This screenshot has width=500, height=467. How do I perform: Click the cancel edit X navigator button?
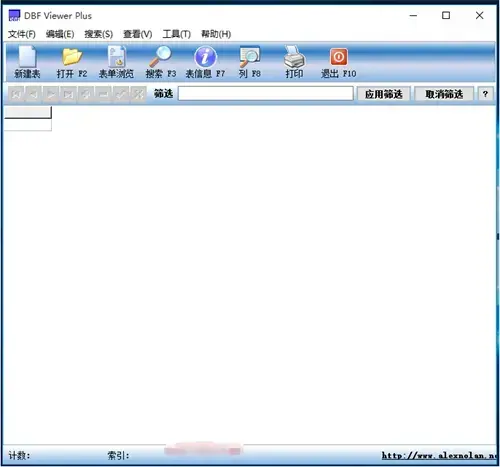pos(138,94)
